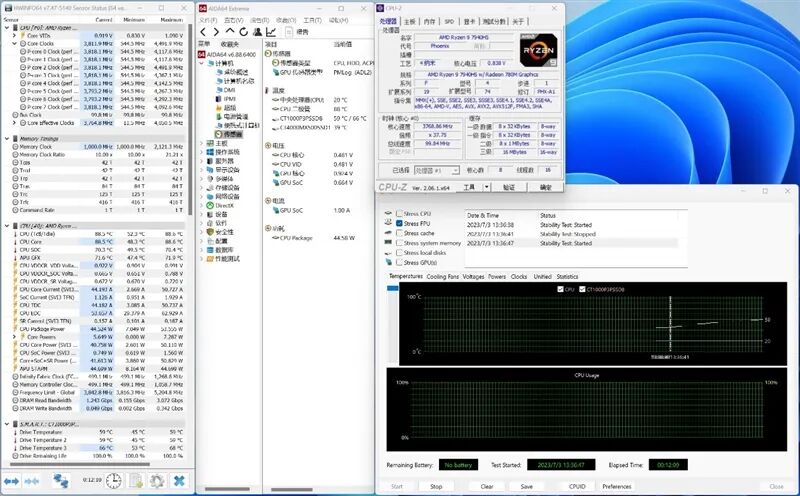Enable Stress system memory checkbox

pos(399,243)
